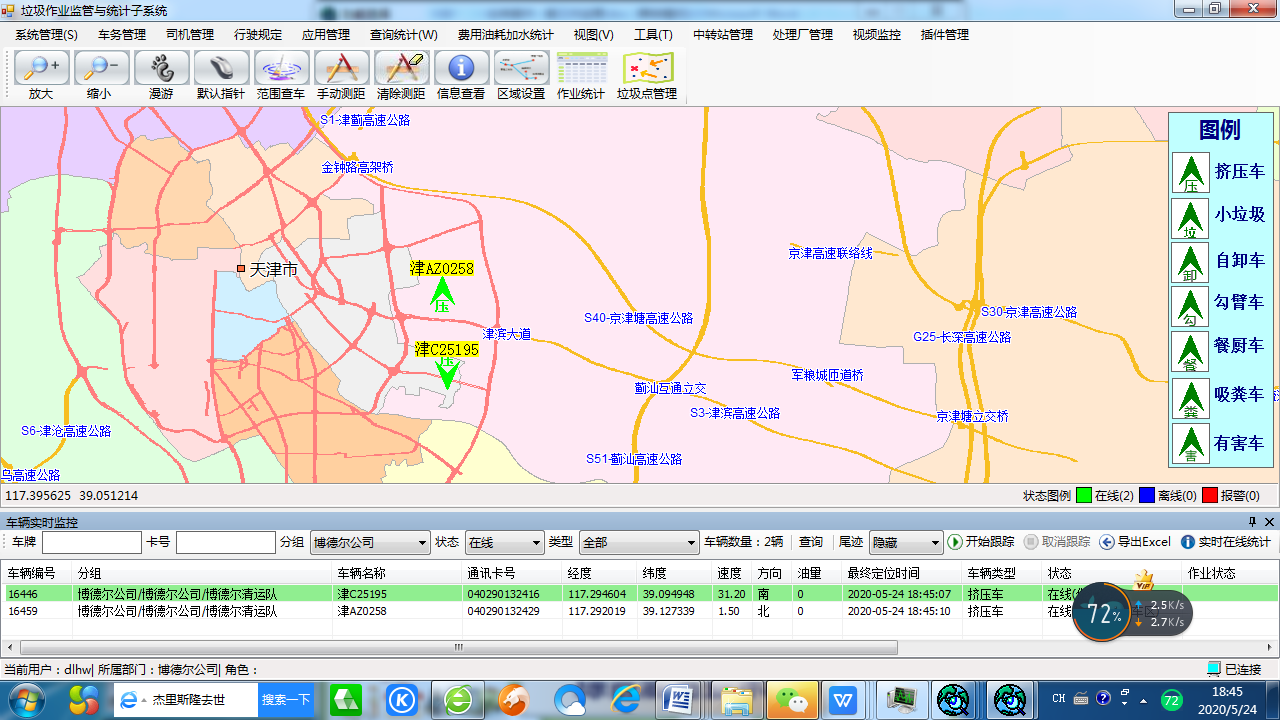Click the 作业统计 statistics icon

581,69
